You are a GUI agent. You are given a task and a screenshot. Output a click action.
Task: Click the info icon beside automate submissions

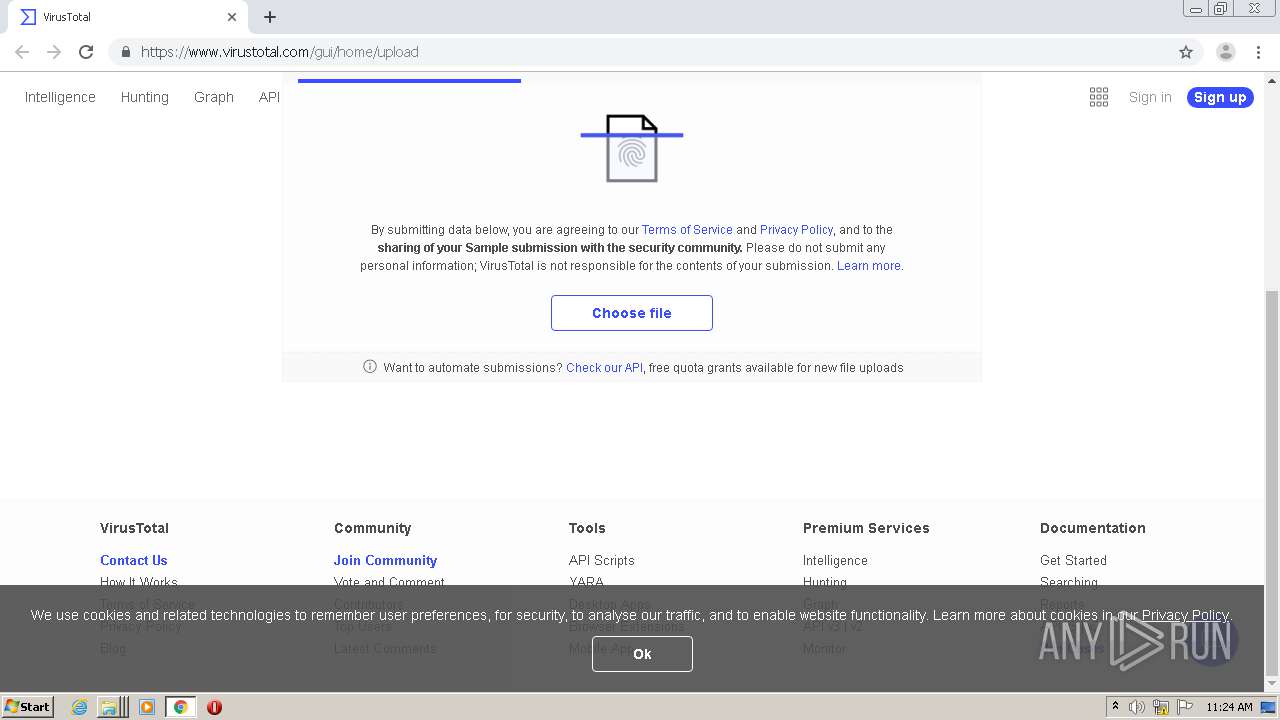click(x=370, y=367)
